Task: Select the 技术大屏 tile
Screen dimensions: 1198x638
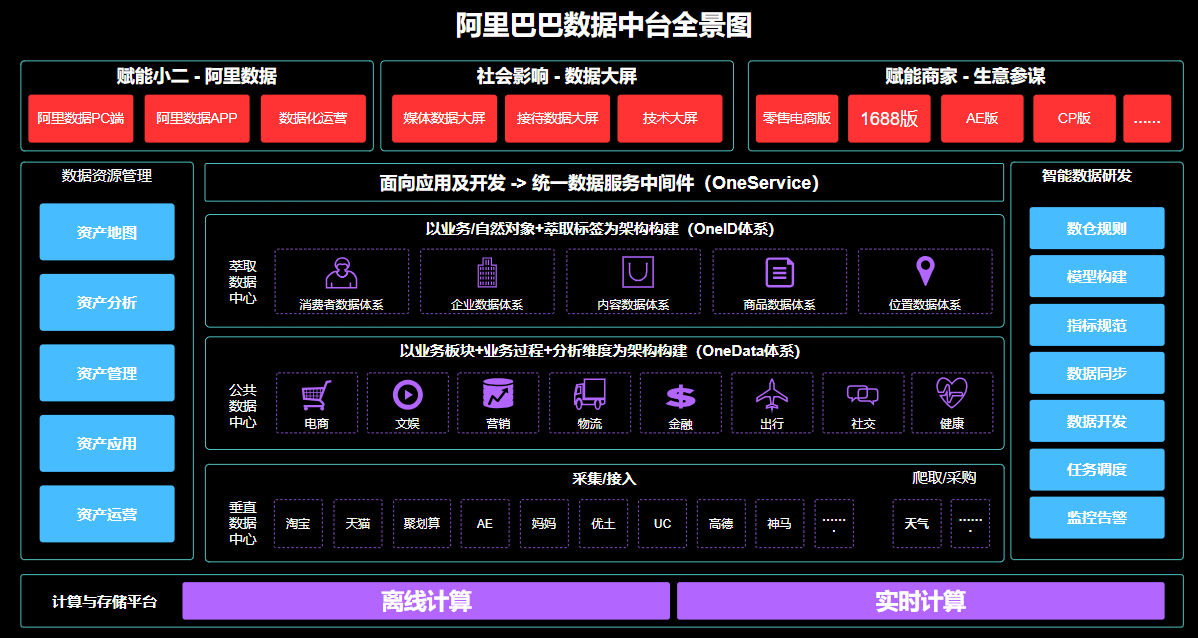Action: pyautogui.click(x=670, y=118)
